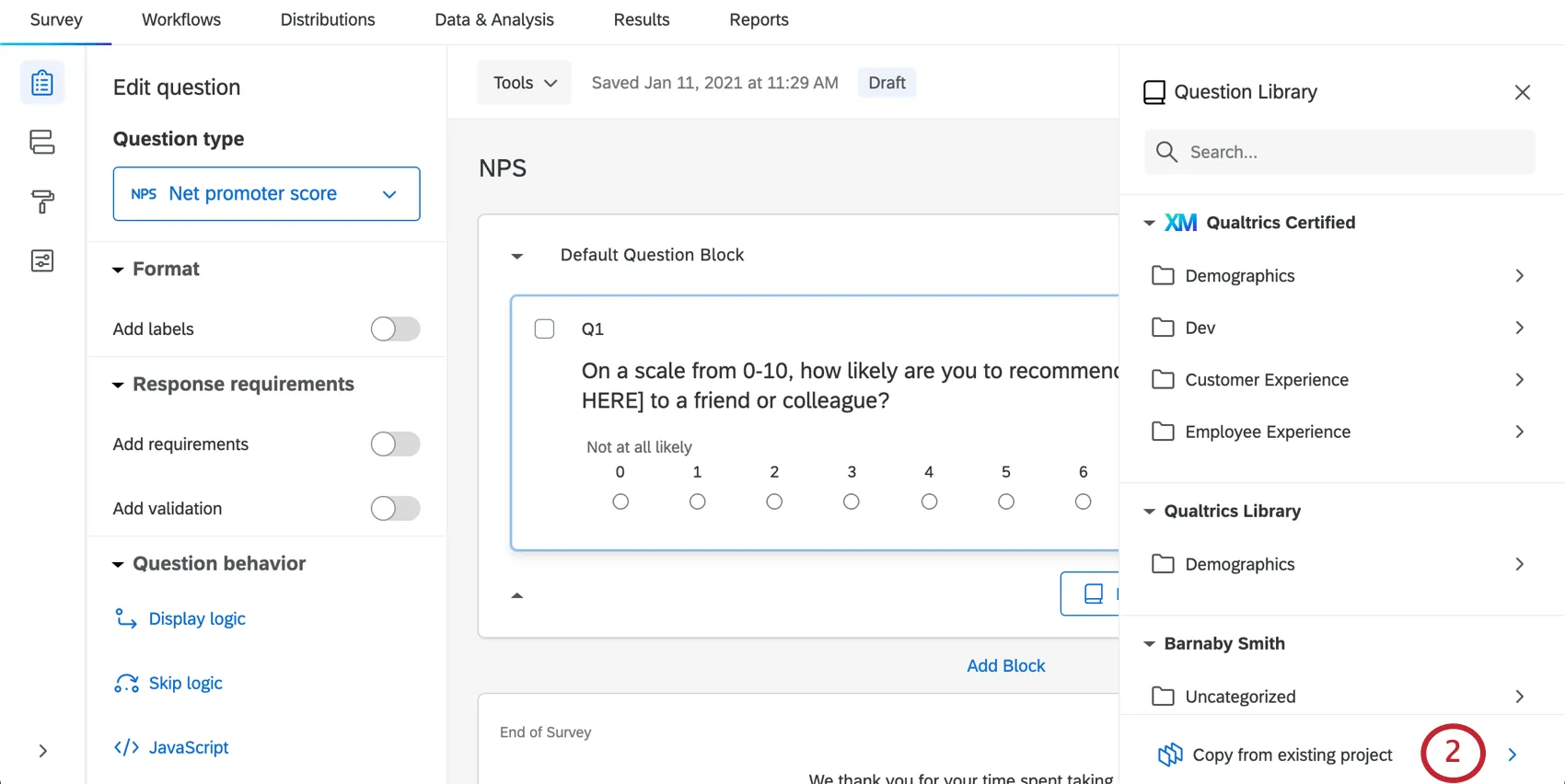Open the Customer Experience library folder
Image resolution: width=1565 pixels, height=784 pixels.
pyautogui.click(x=1266, y=380)
